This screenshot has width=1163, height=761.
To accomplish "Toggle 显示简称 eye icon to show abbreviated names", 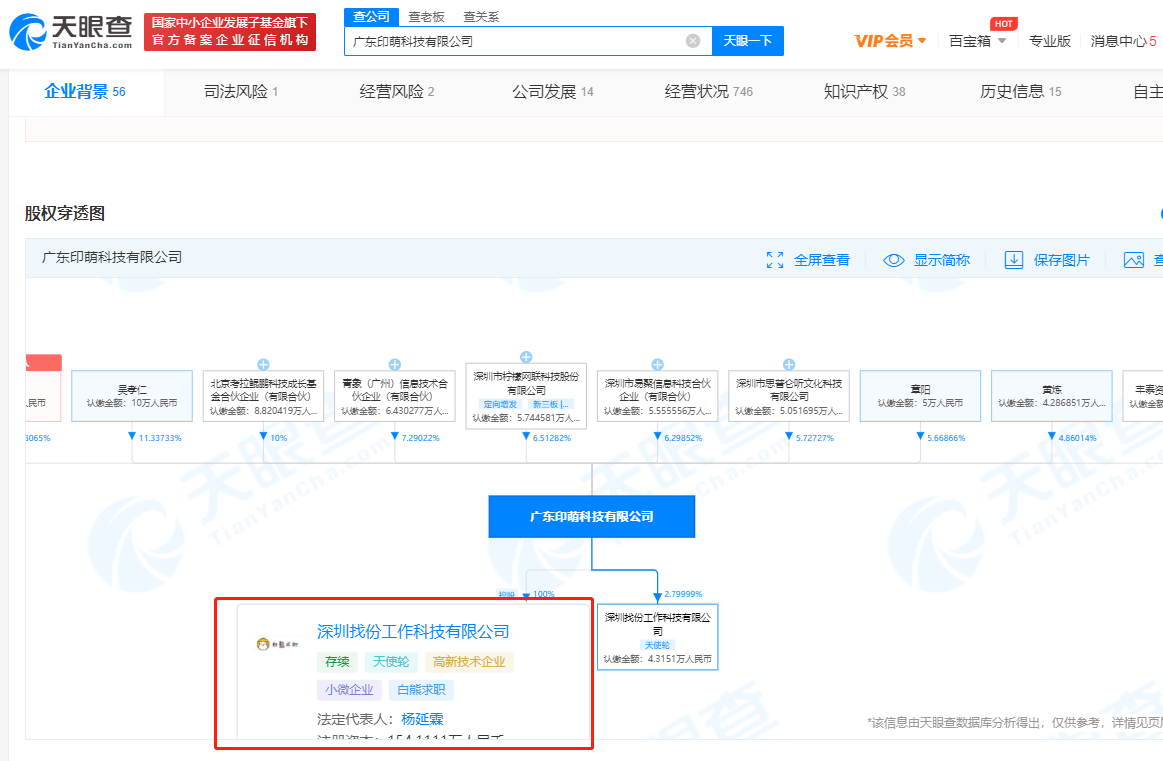I will (893, 259).
